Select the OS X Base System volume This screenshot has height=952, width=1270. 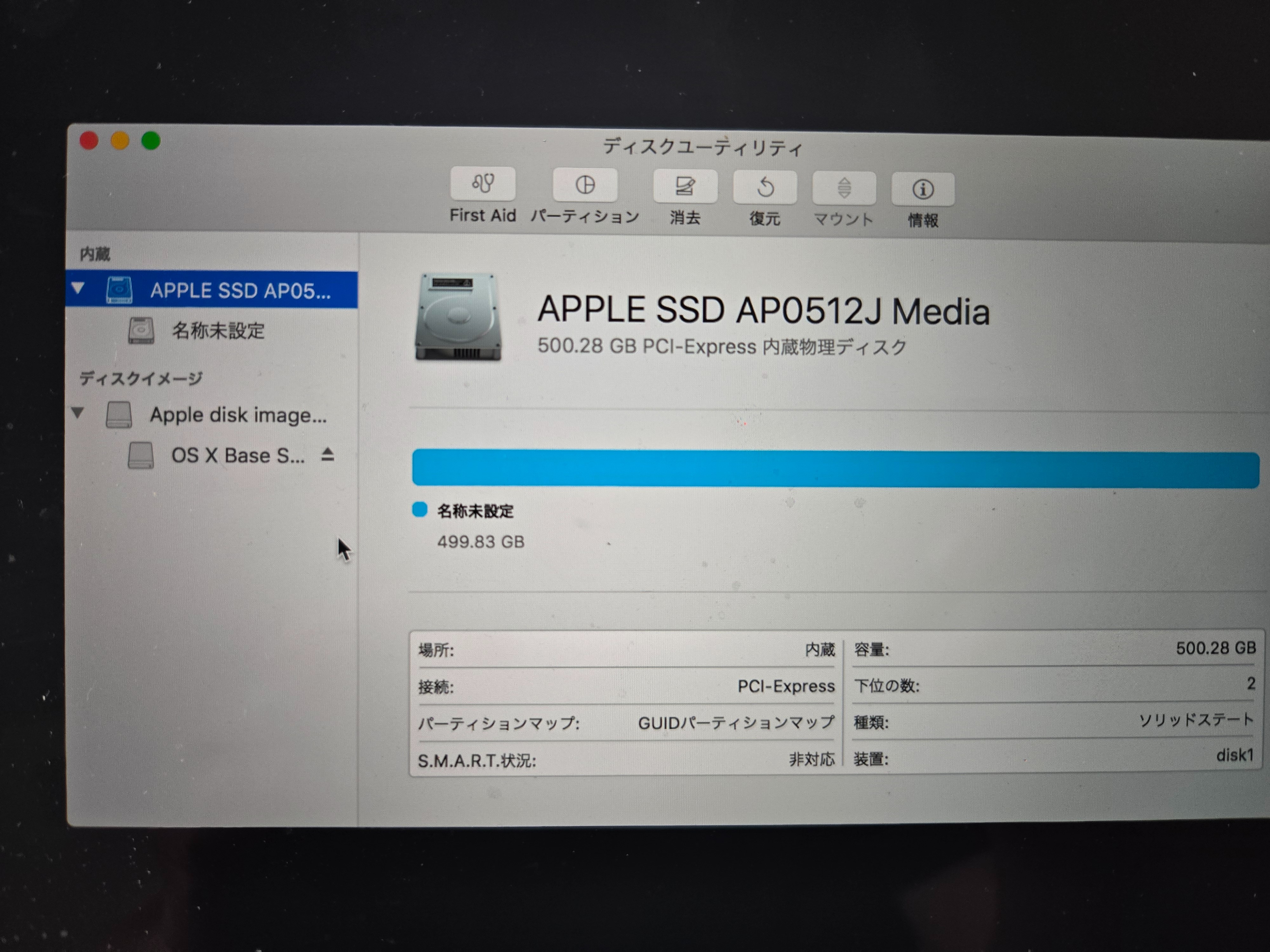[x=237, y=456]
